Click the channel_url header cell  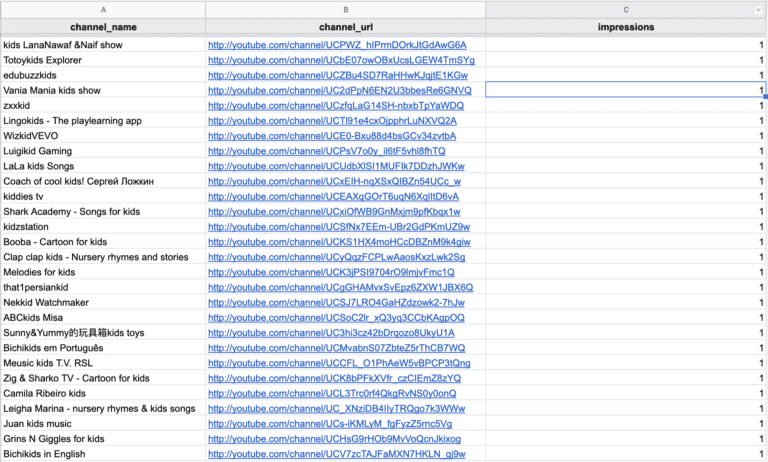pyautogui.click(x=345, y=27)
